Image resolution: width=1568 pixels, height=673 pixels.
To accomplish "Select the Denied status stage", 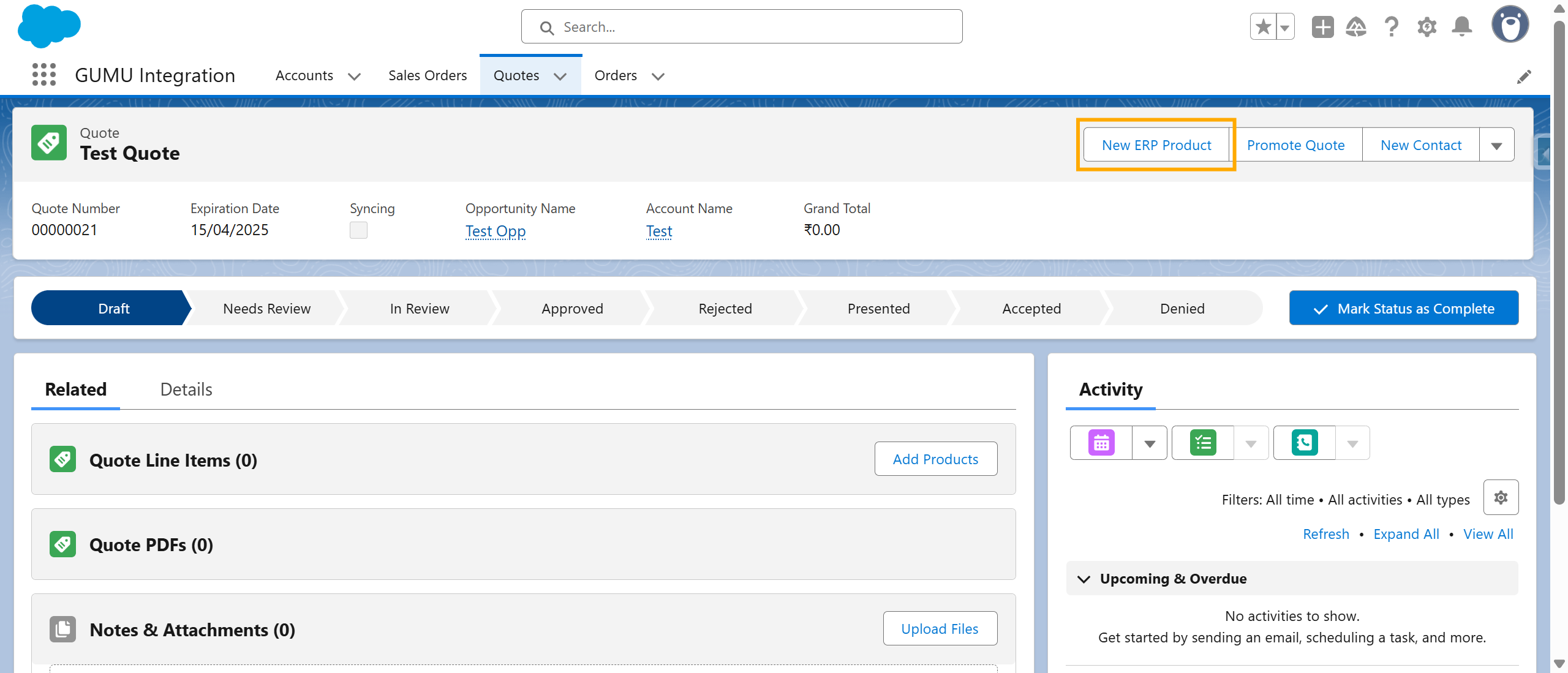I will [x=1182, y=308].
